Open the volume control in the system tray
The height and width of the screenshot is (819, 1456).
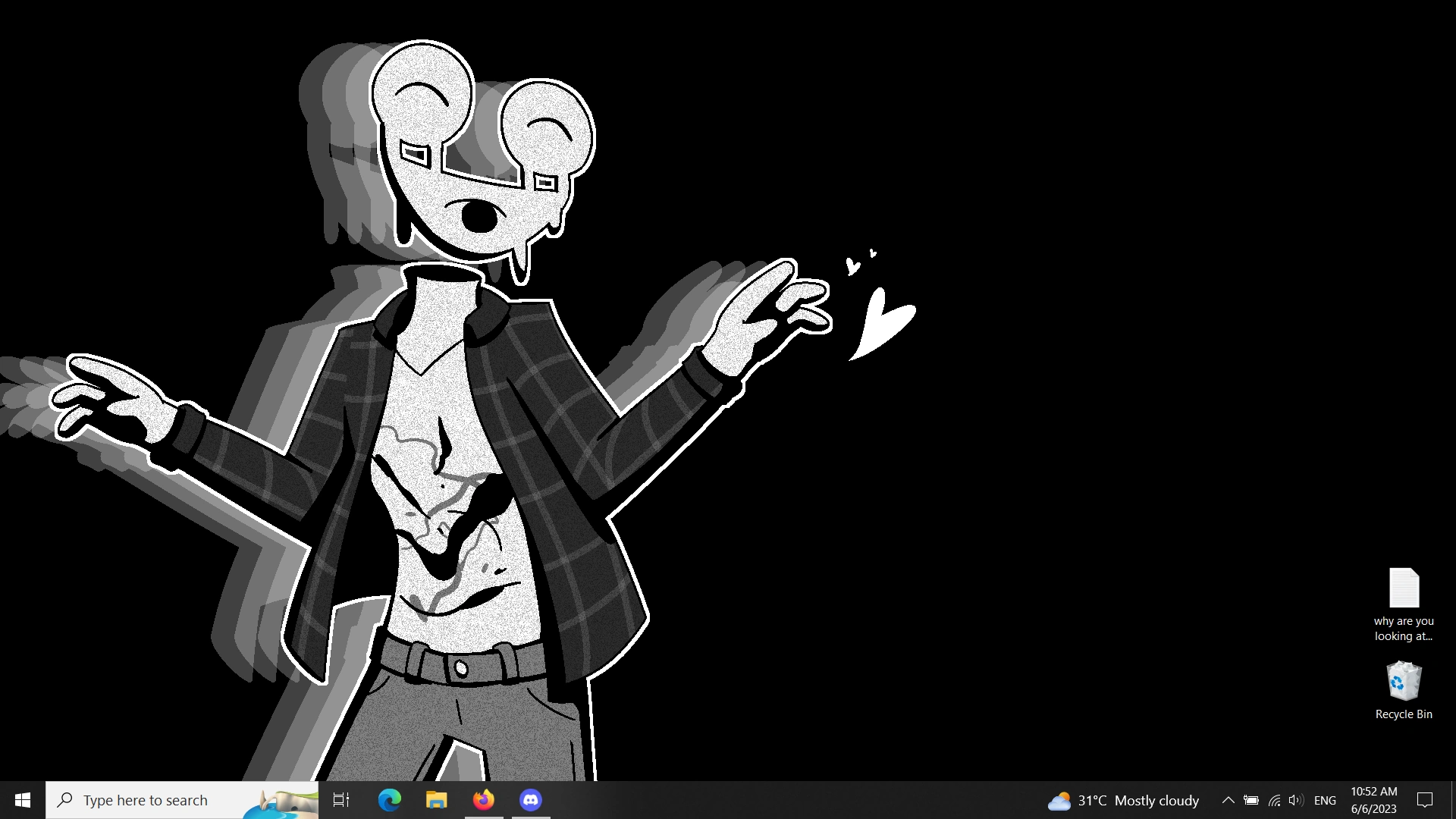1295,799
